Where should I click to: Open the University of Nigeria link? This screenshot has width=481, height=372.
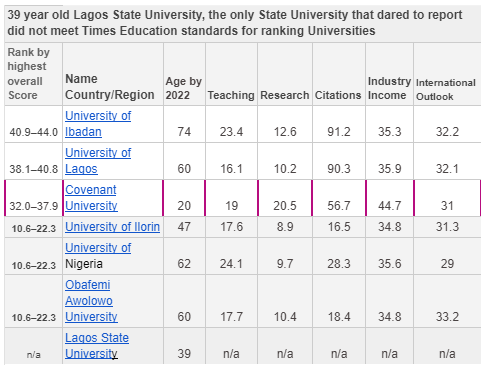tap(98, 248)
